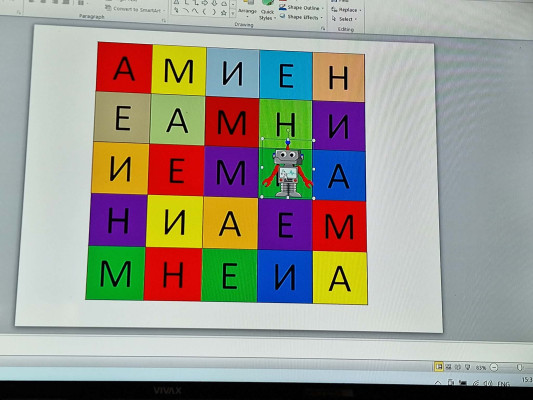Open the Paragraph dialog launcher
Image resolution: width=533 pixels, height=400 pixels.
tap(164, 21)
